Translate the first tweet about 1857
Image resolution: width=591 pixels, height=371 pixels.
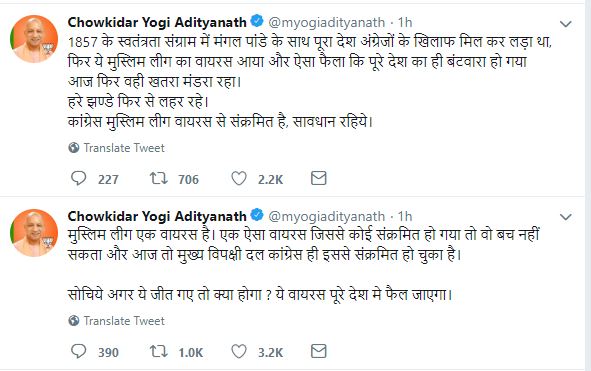click(124, 148)
